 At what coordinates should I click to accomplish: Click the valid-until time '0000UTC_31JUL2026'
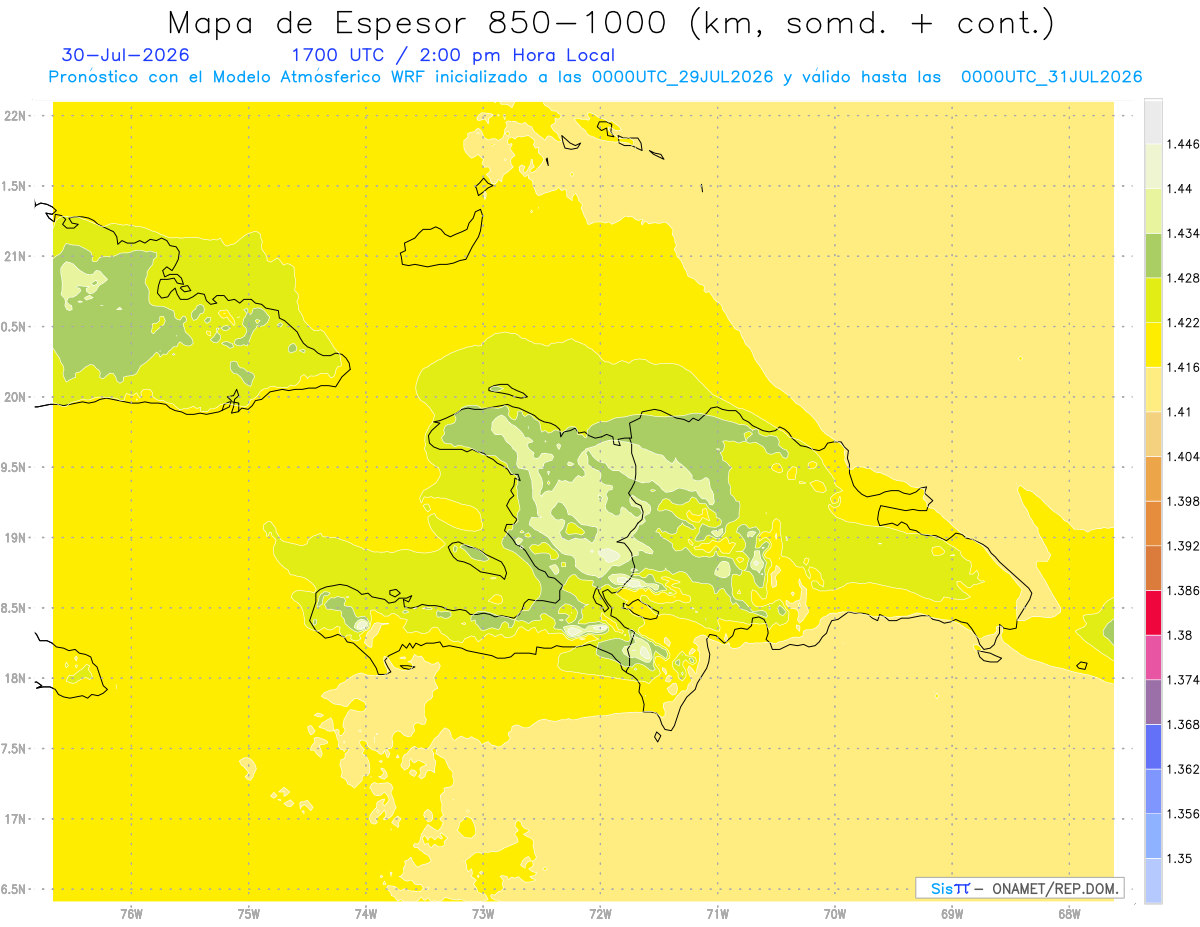[x=1051, y=77]
